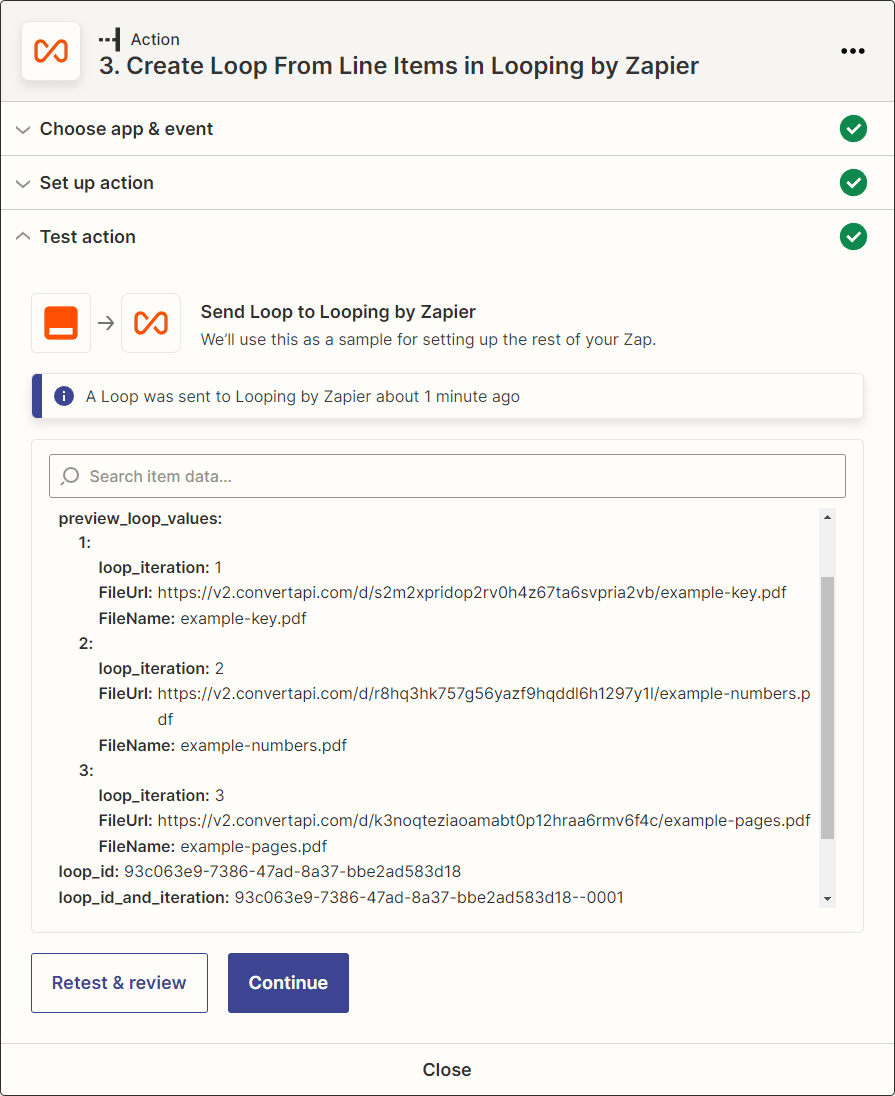Click the green checkmark for Set up action
This screenshot has width=895, height=1096.
tap(853, 182)
